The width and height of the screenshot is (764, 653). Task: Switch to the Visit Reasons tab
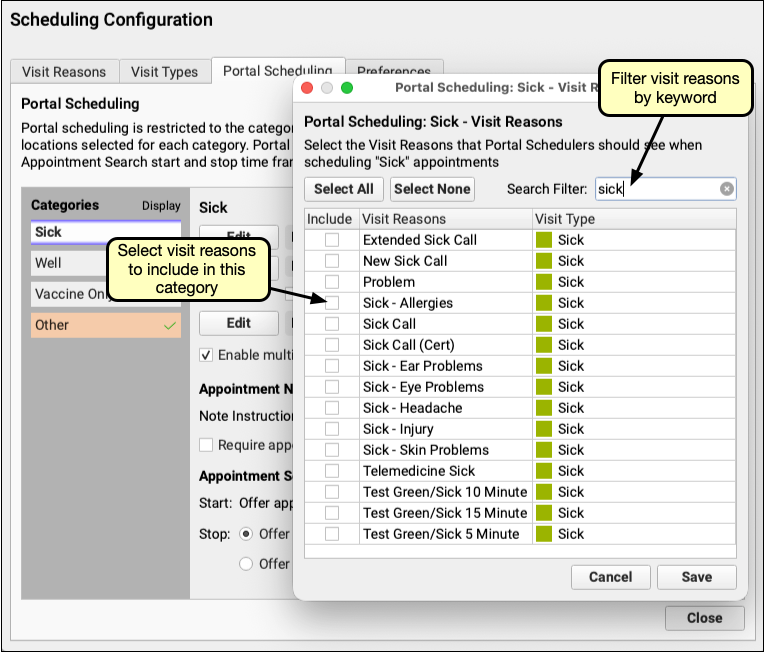pyautogui.click(x=64, y=72)
